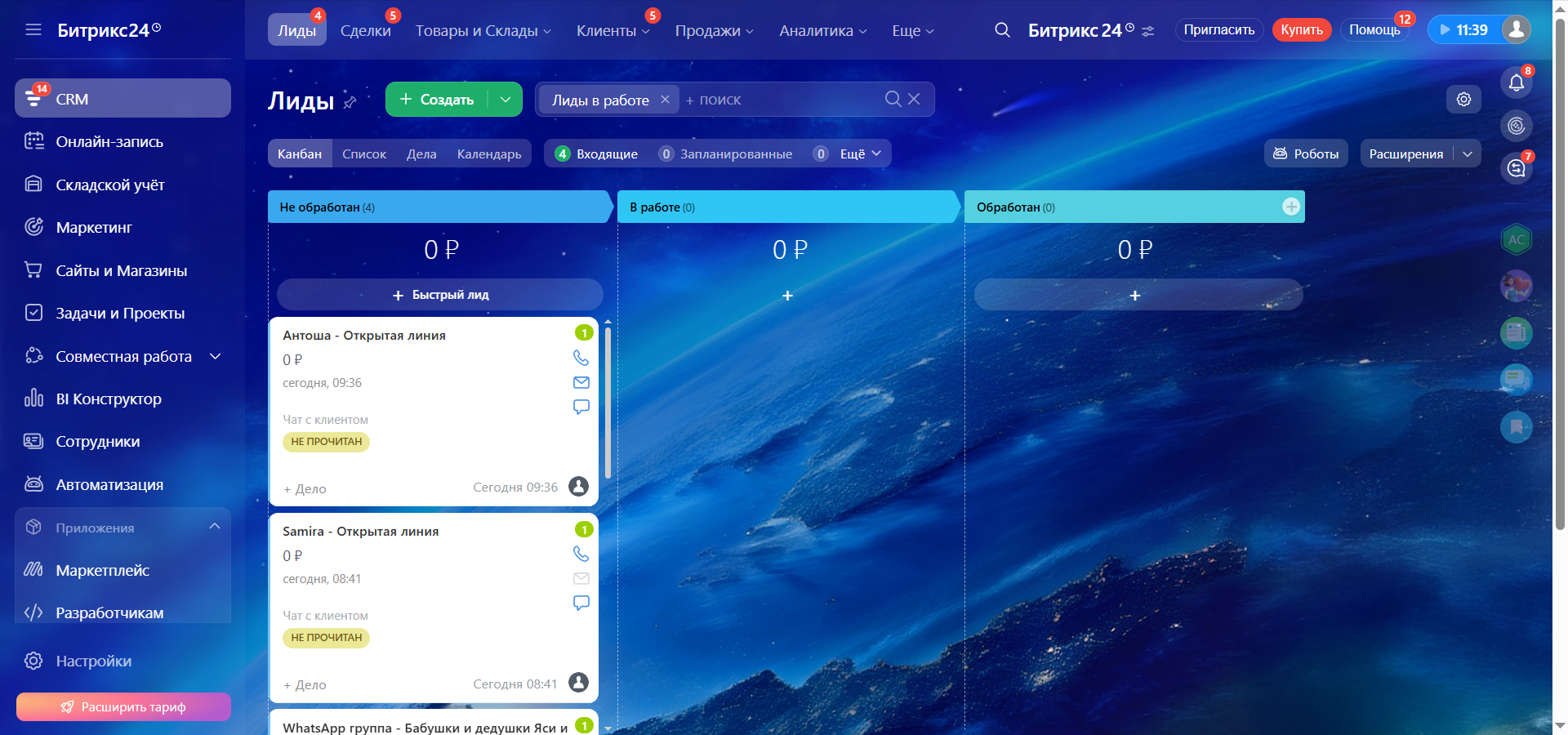Image resolution: width=1568 pixels, height=735 pixels.
Task: Click the Расширить тариф button
Action: point(123,706)
